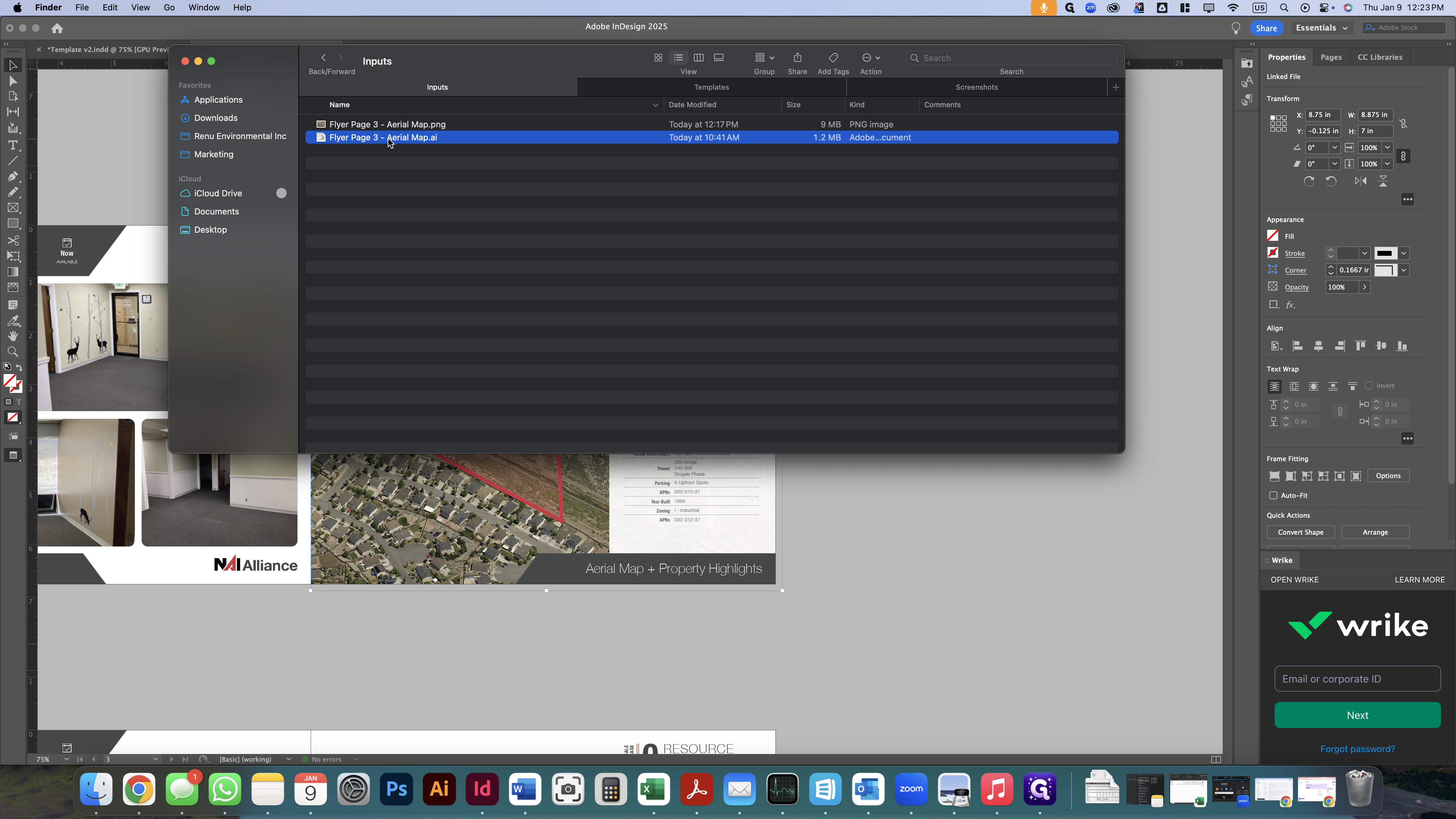Toggle constrain width and height proportions
Viewport: 1456px width, 819px height.
coord(1403,123)
